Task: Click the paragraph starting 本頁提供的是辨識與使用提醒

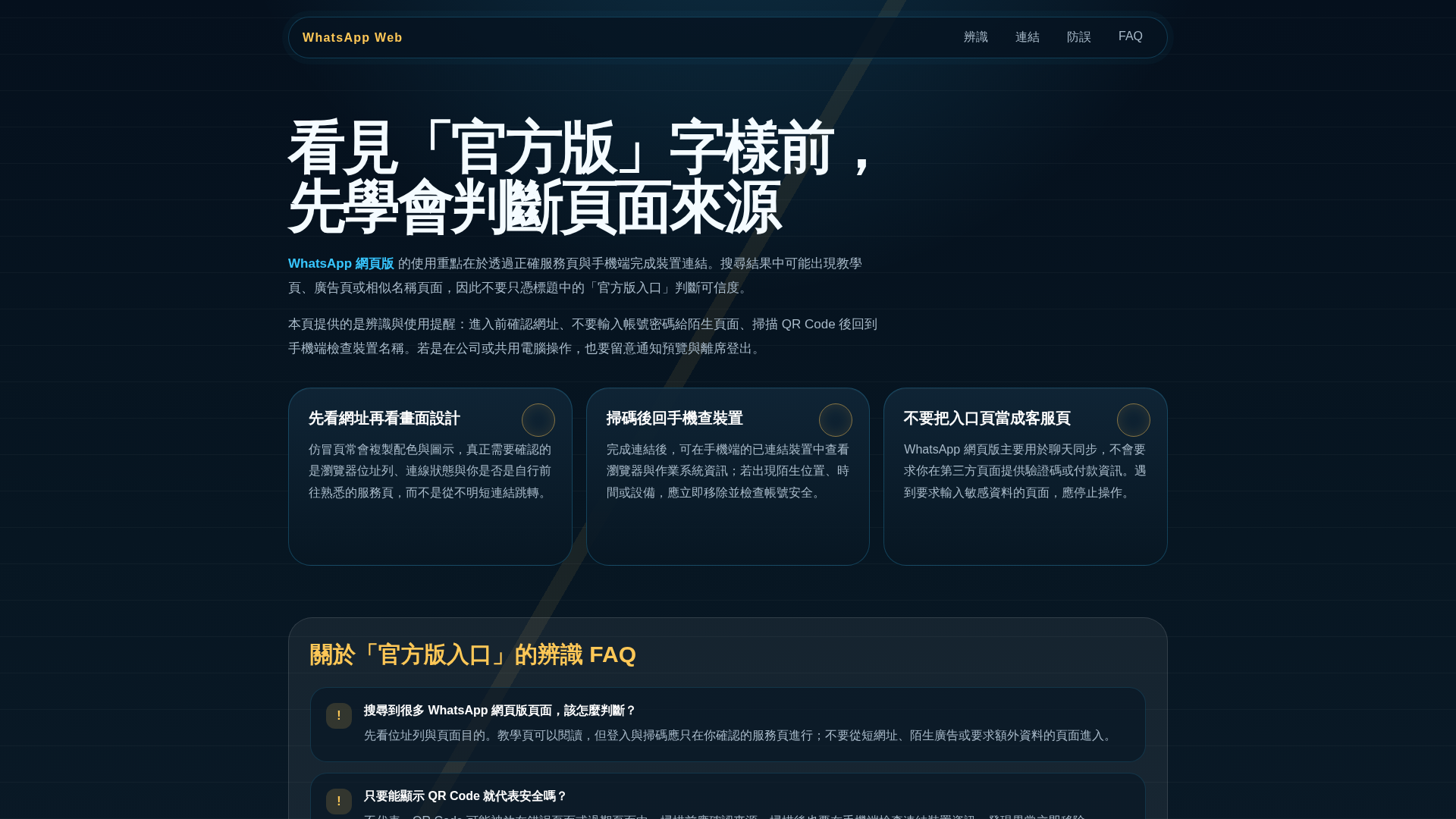Action: (582, 336)
